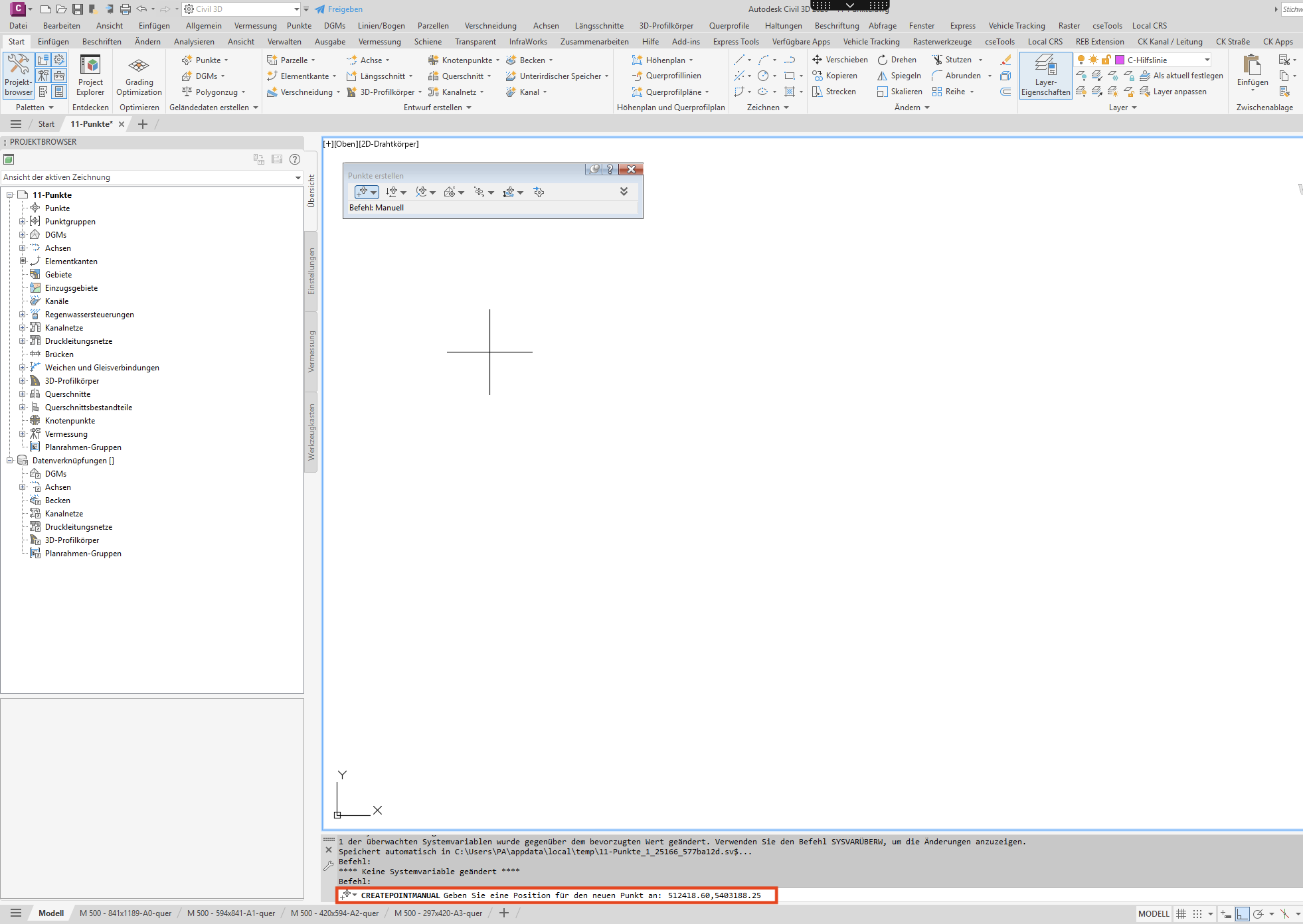Click the Strecken stretch tool
Screen dimensions: 1303x924
coord(834,92)
